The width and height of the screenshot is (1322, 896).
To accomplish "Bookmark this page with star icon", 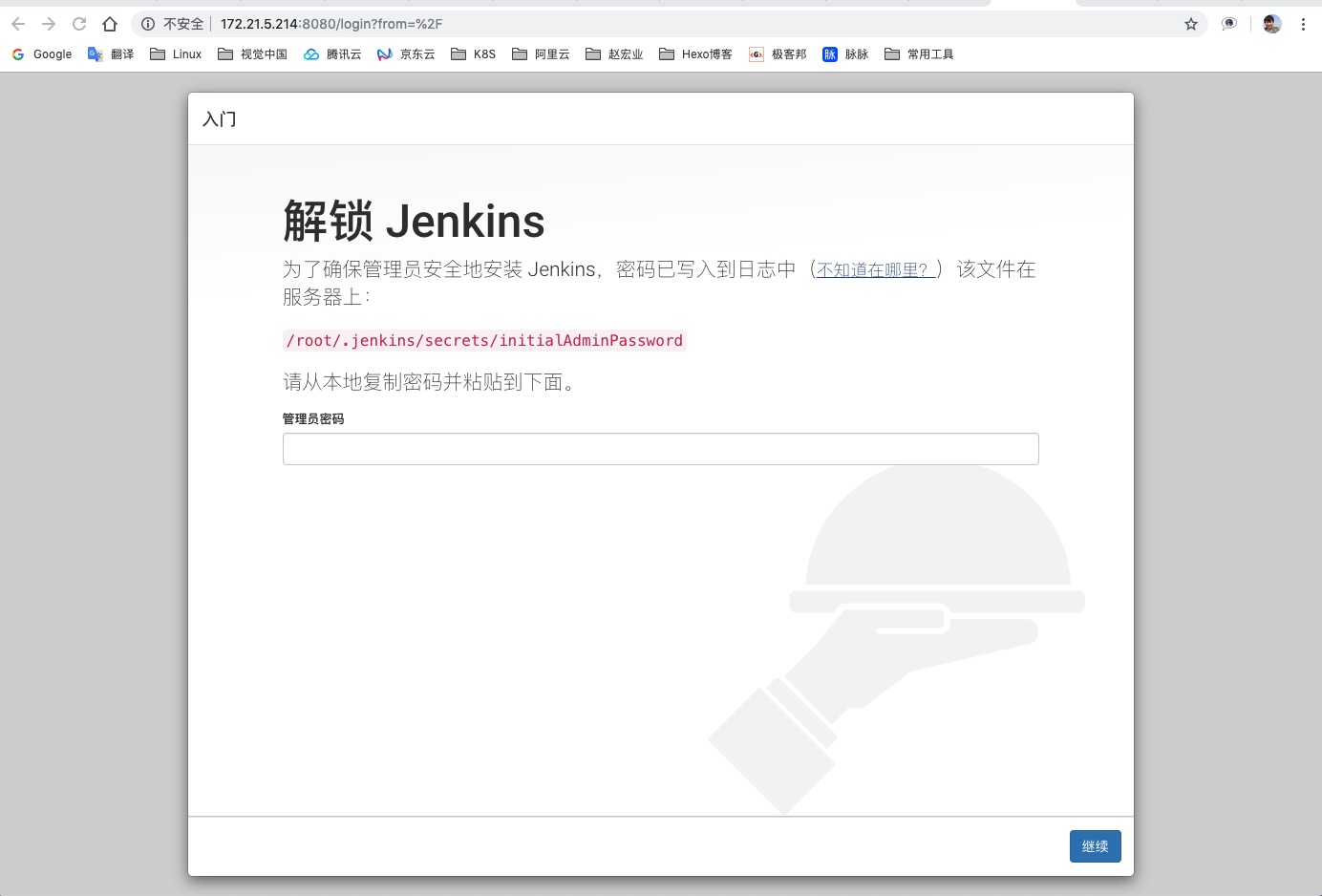I will [1191, 24].
